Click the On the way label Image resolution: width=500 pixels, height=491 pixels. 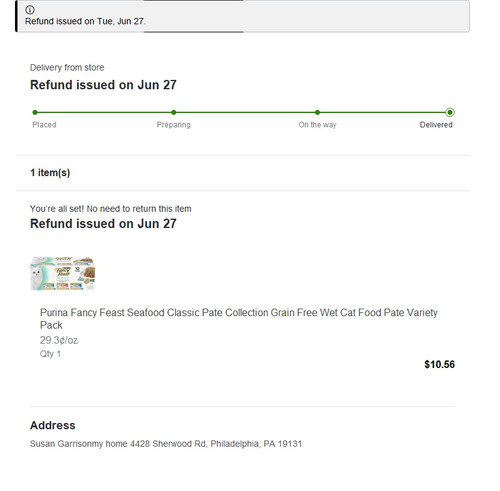click(x=317, y=125)
